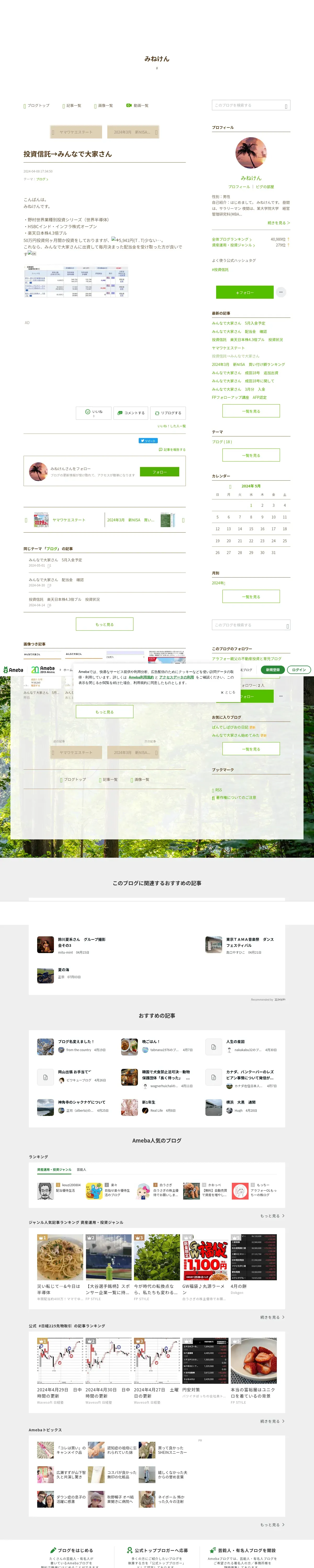314x1568 pixels.
Task: Expand 資産運用 genre article ranking with 続きを見る
Action: pos(273,1317)
